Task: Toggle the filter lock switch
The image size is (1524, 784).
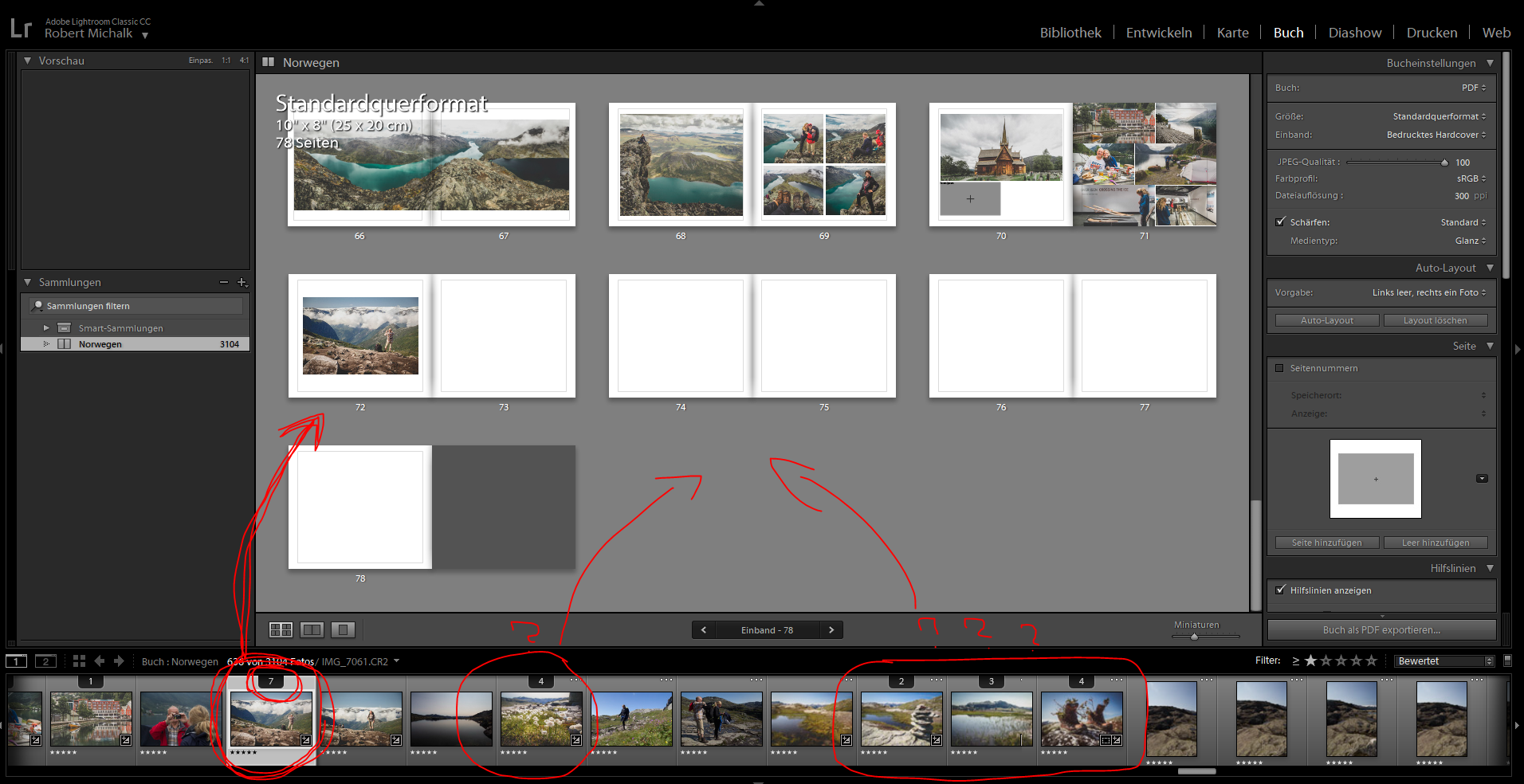Action: point(1507,661)
